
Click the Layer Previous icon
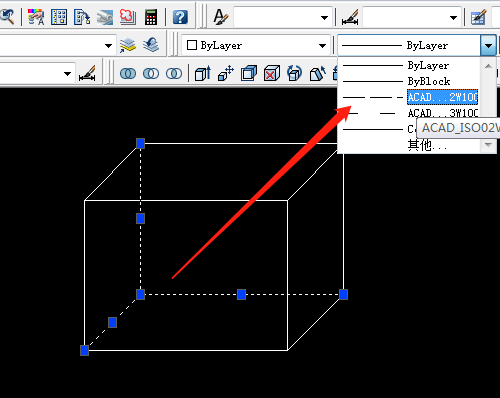151,45
